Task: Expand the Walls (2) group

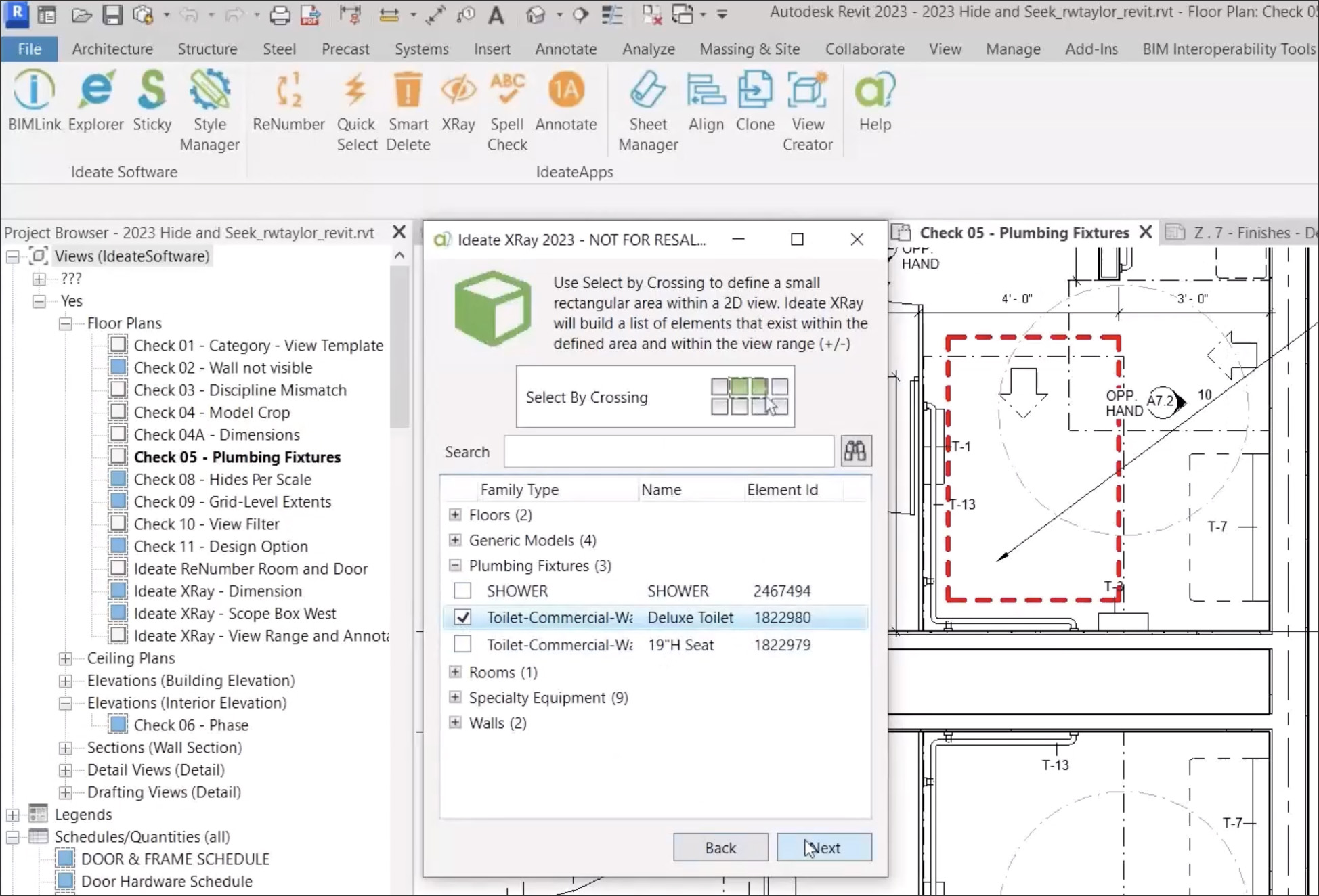Action: click(x=455, y=723)
